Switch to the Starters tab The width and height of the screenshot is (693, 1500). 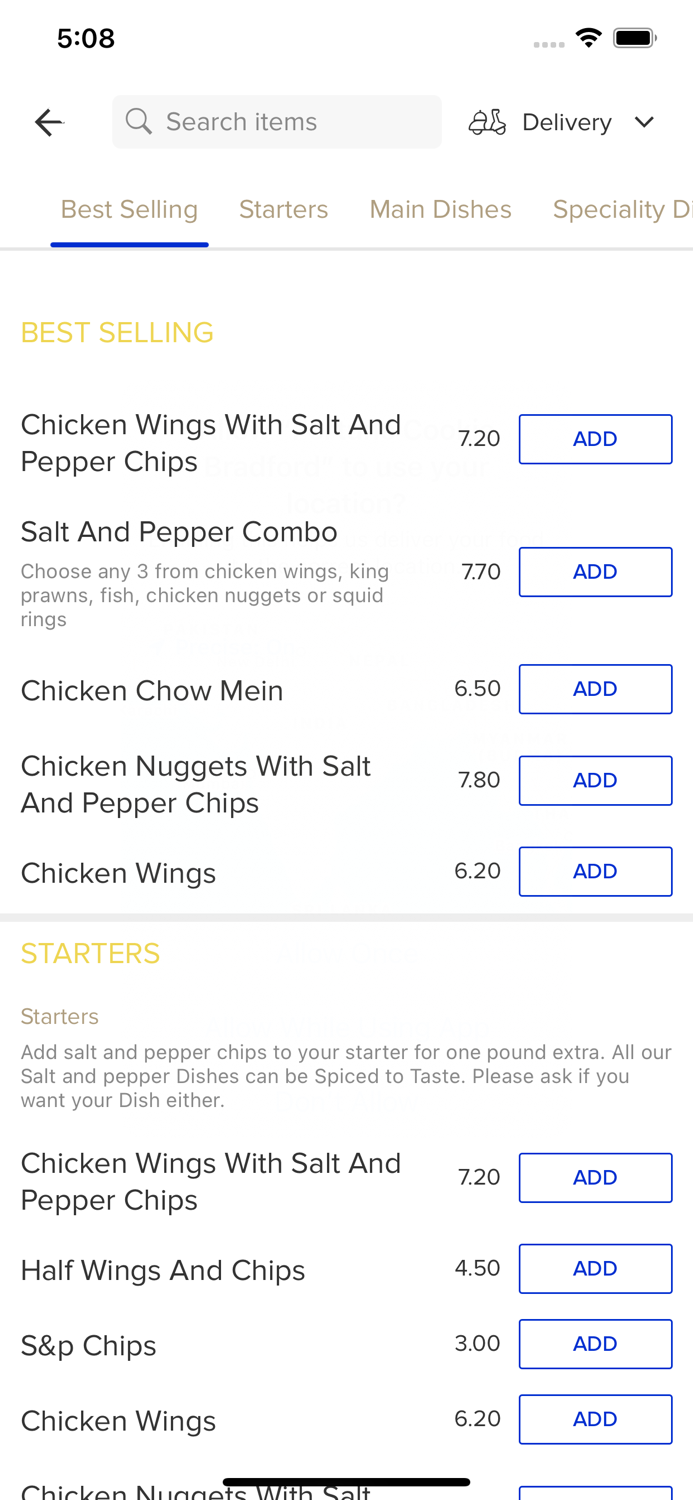[x=283, y=209]
